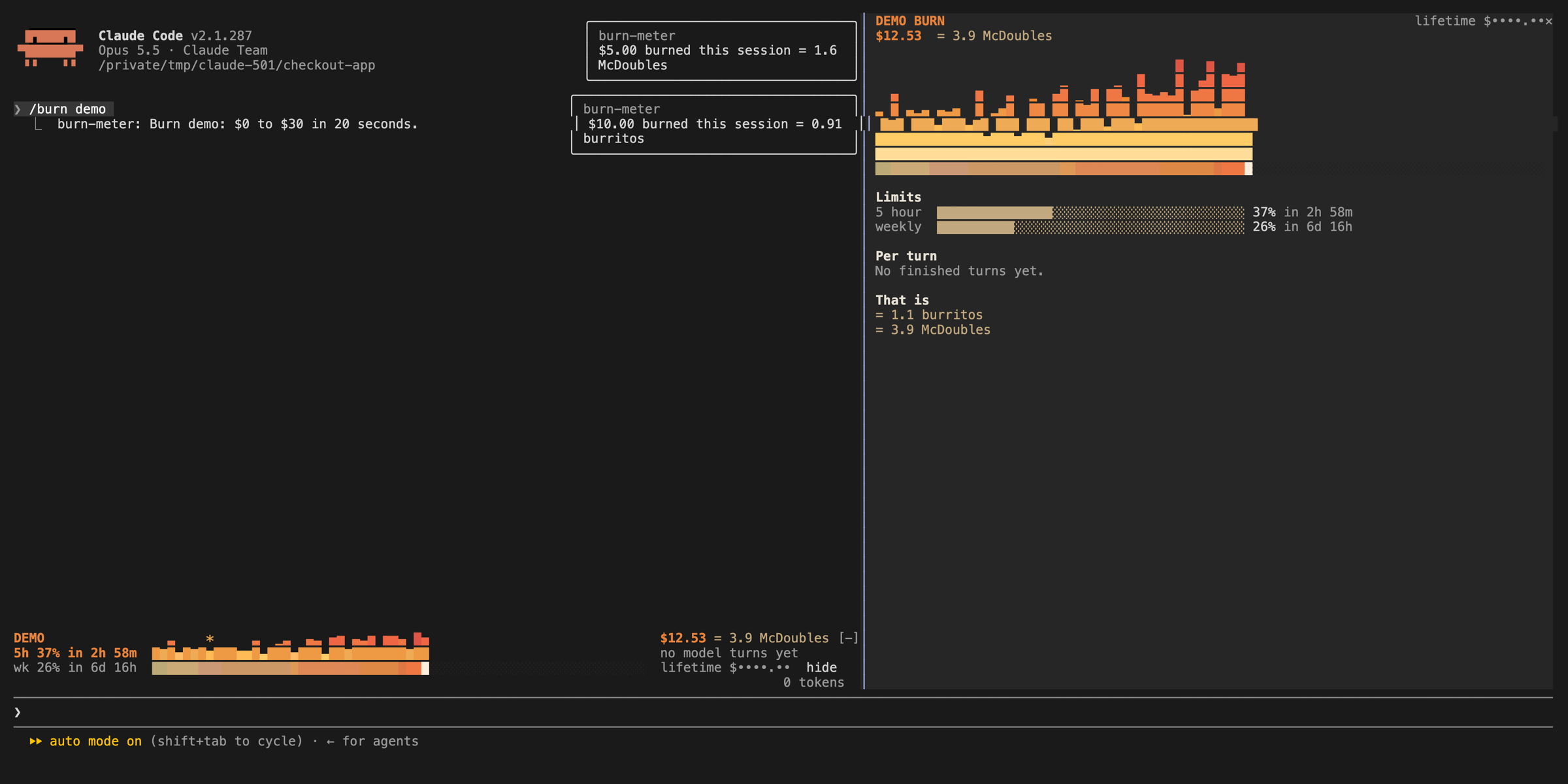
Task: Click the status bar gradient heat strip
Action: pyautogui.click(x=291, y=668)
